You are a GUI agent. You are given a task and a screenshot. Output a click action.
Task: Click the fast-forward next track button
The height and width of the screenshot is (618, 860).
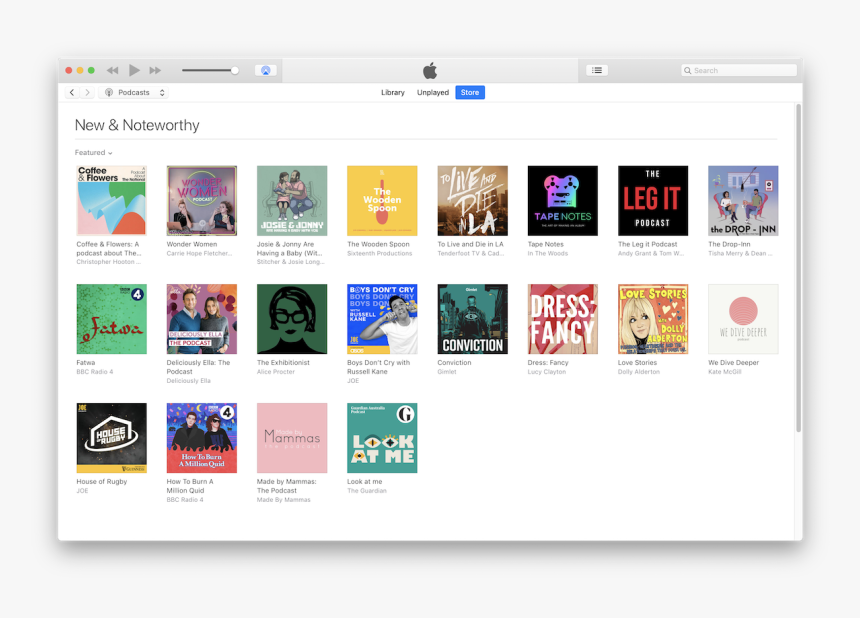coord(155,70)
